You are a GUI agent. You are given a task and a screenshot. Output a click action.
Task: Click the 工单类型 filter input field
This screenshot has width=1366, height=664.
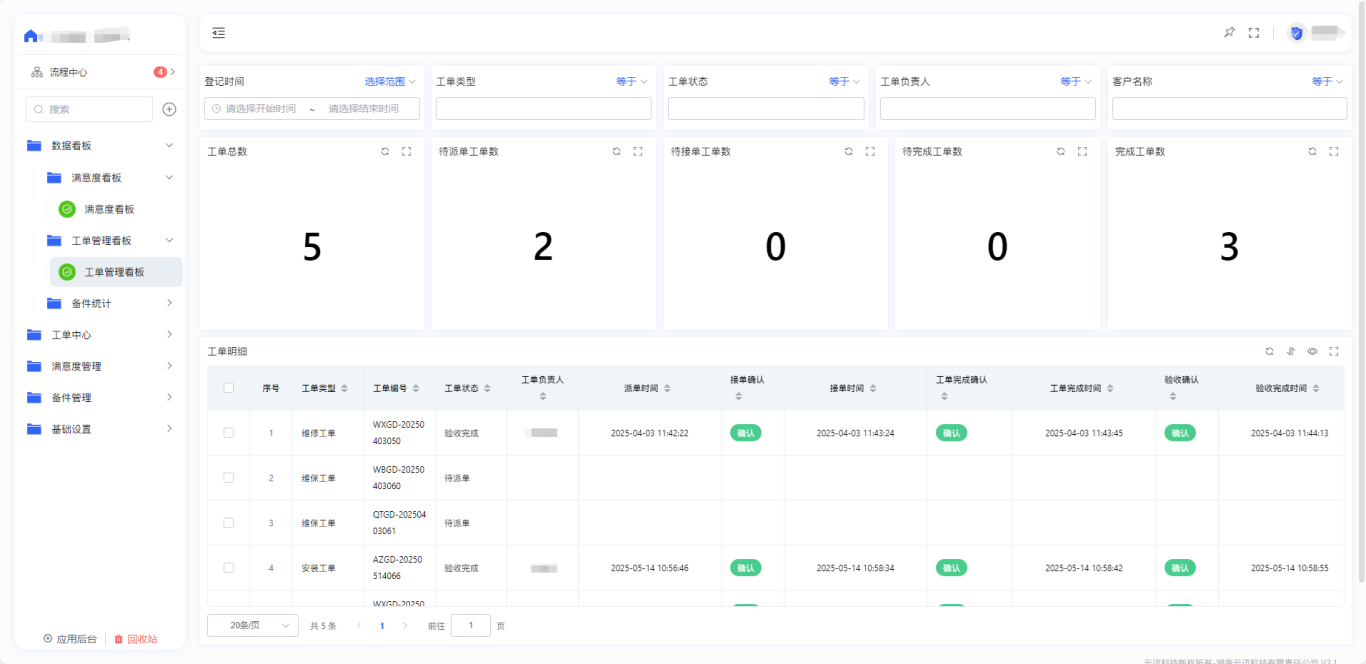pyautogui.click(x=544, y=108)
